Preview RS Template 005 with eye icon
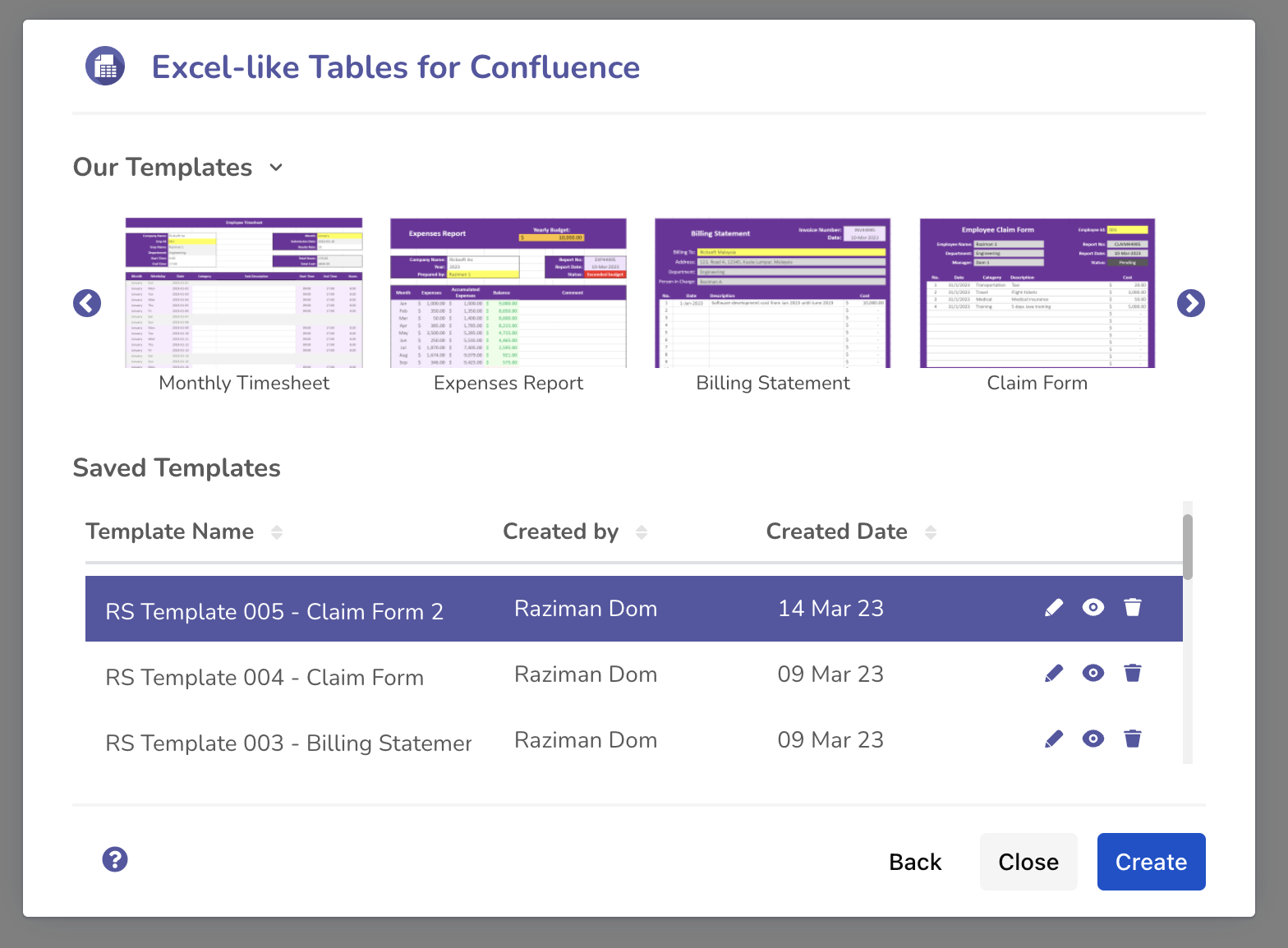Screen dimensions: 1288x948 [x=1093, y=608]
